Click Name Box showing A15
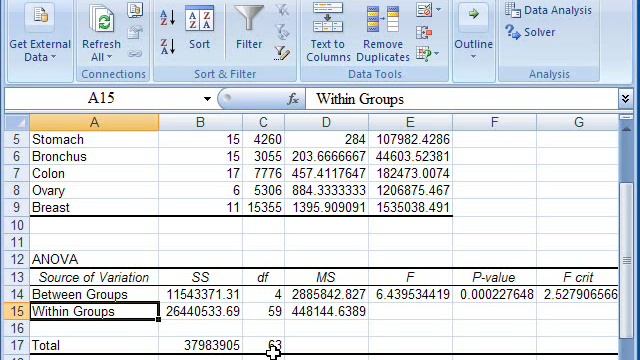This screenshot has height=360, width=640. 102,99
